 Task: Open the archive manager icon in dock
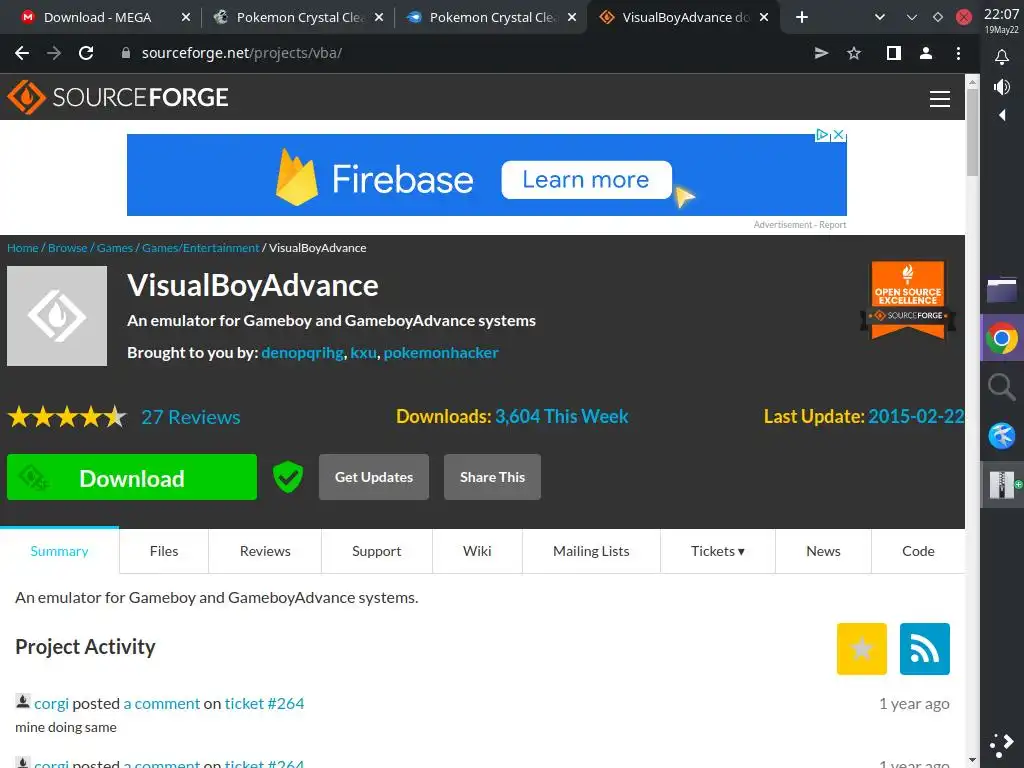(x=1002, y=485)
